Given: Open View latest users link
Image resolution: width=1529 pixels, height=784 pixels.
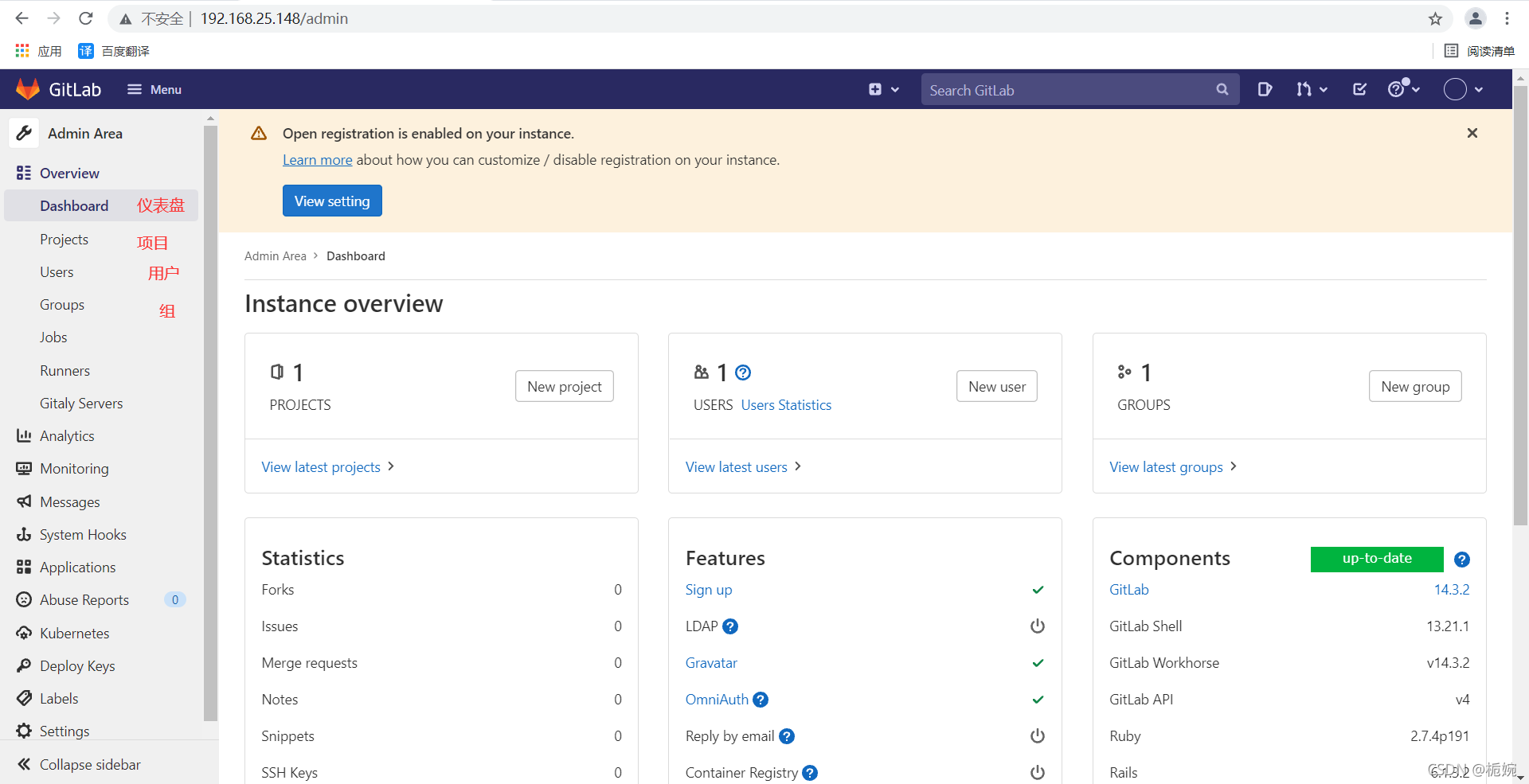Looking at the screenshot, I should tap(743, 467).
